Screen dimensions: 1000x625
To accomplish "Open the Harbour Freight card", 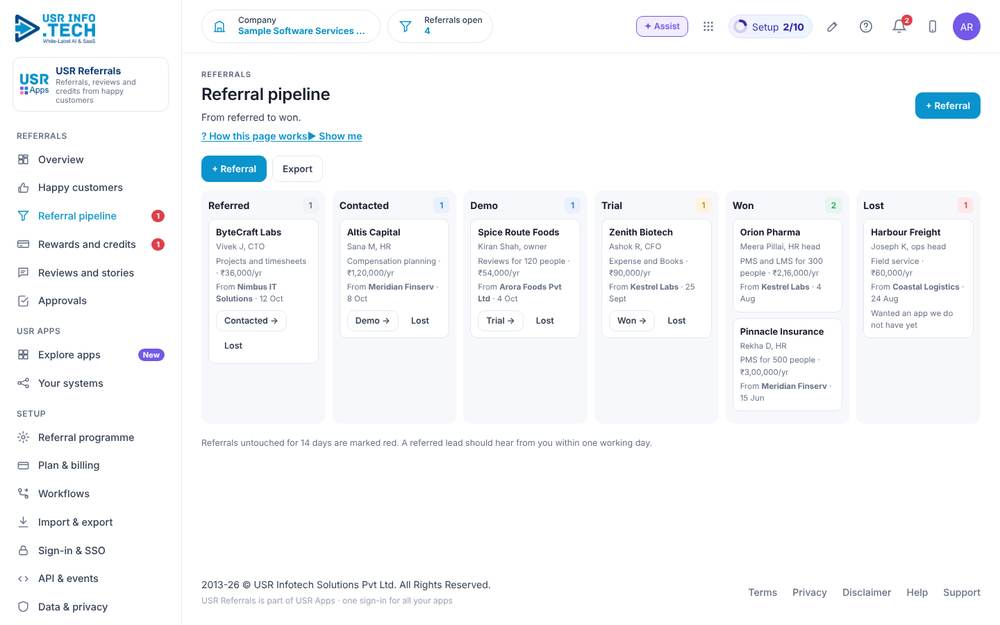I will 918,279.
